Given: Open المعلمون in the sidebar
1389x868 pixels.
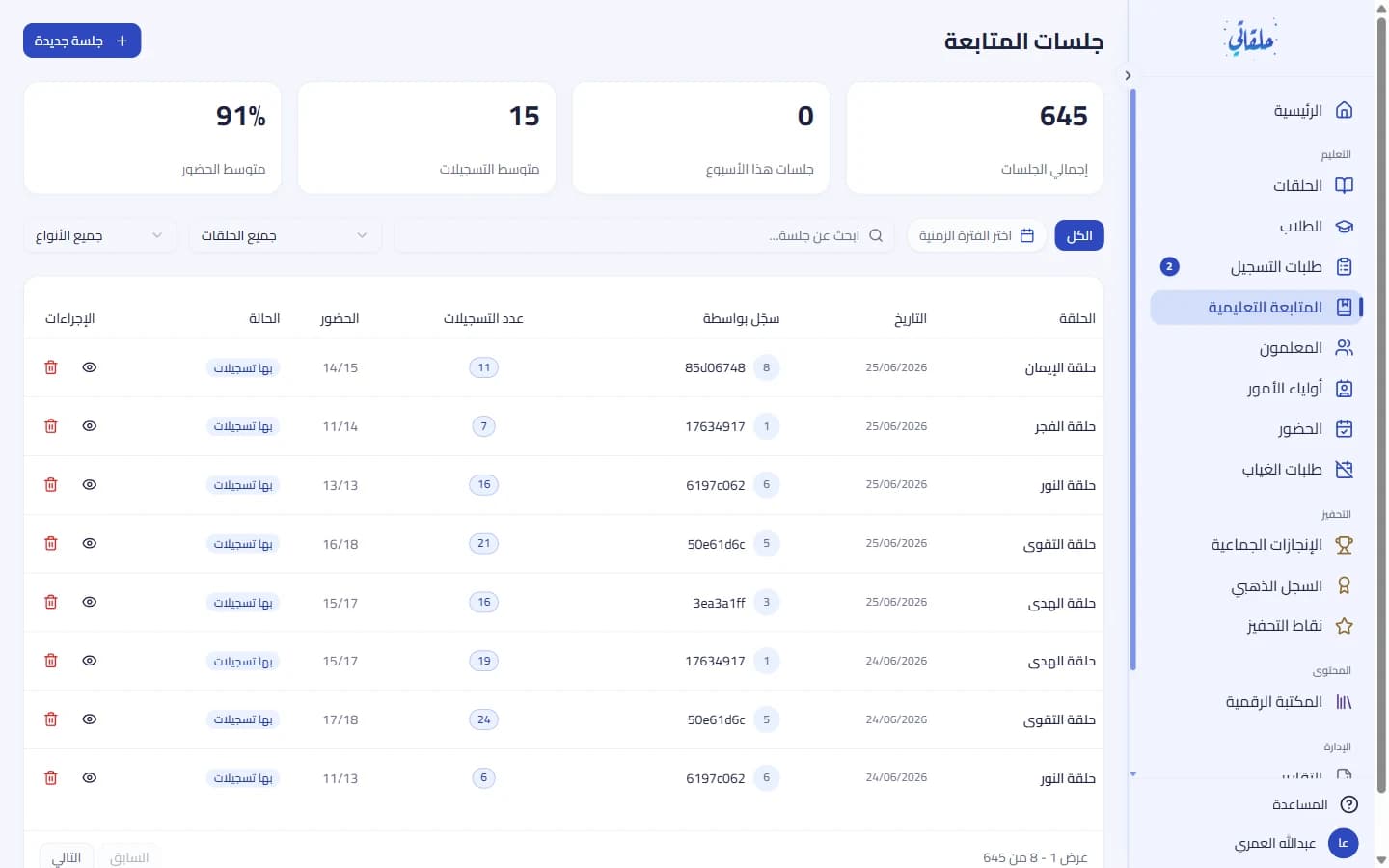Looking at the screenshot, I should click(1256, 348).
